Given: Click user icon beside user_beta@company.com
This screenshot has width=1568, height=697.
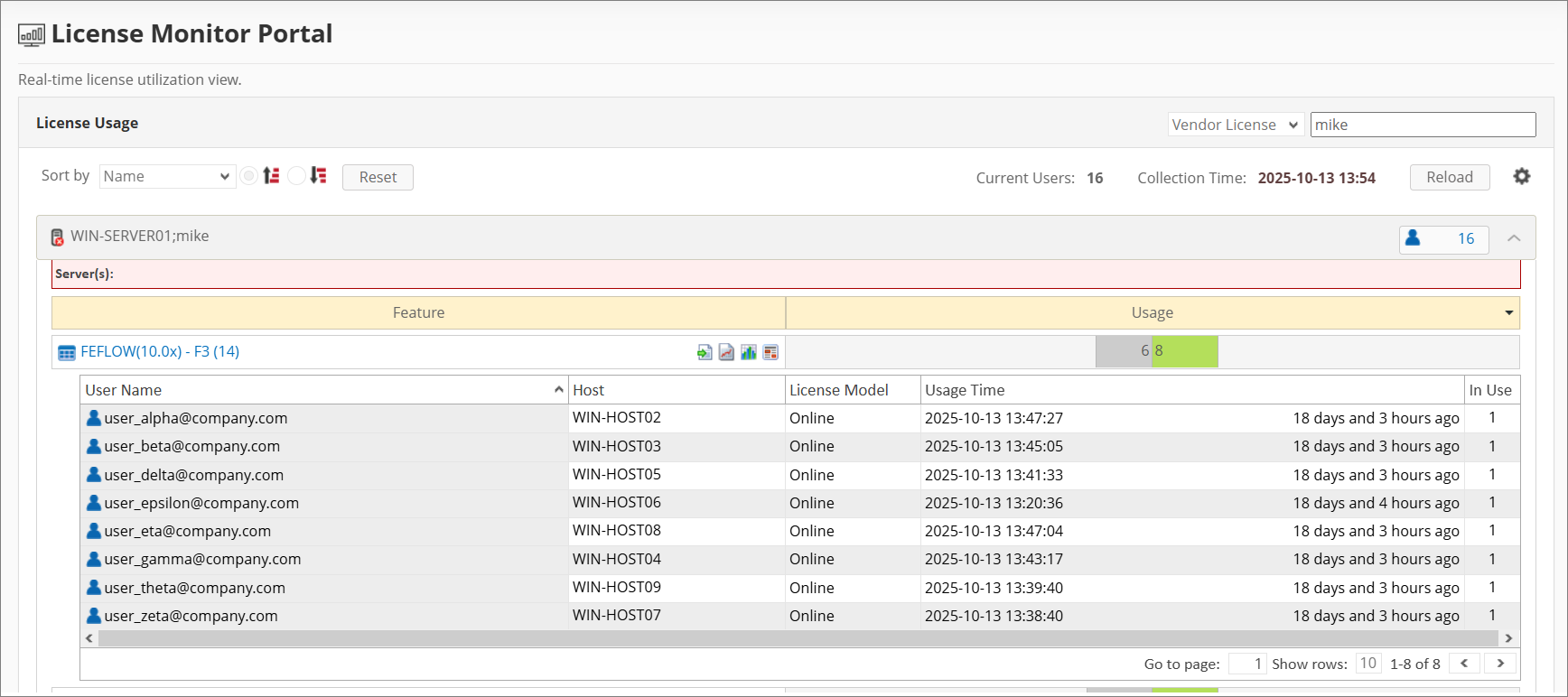Looking at the screenshot, I should click(x=94, y=446).
